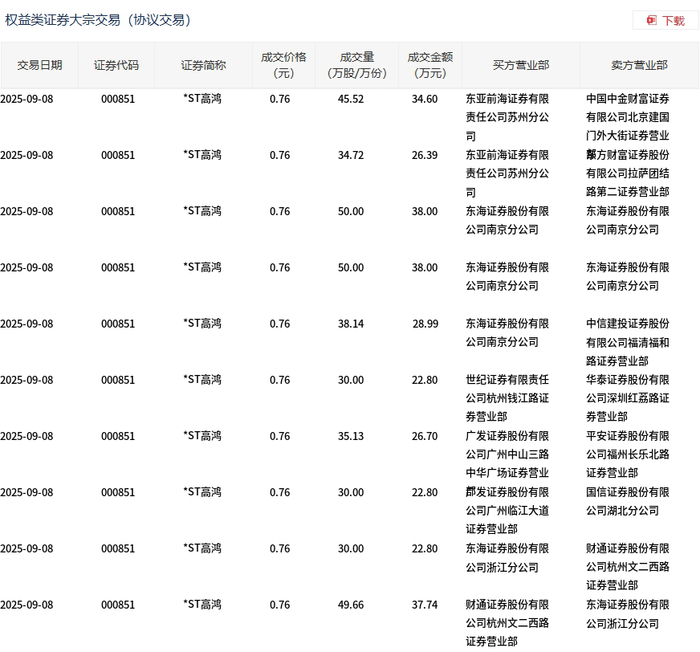Click buyer 财通证券 in the 49.66 row
The height and width of the screenshot is (652, 700).
point(507,623)
